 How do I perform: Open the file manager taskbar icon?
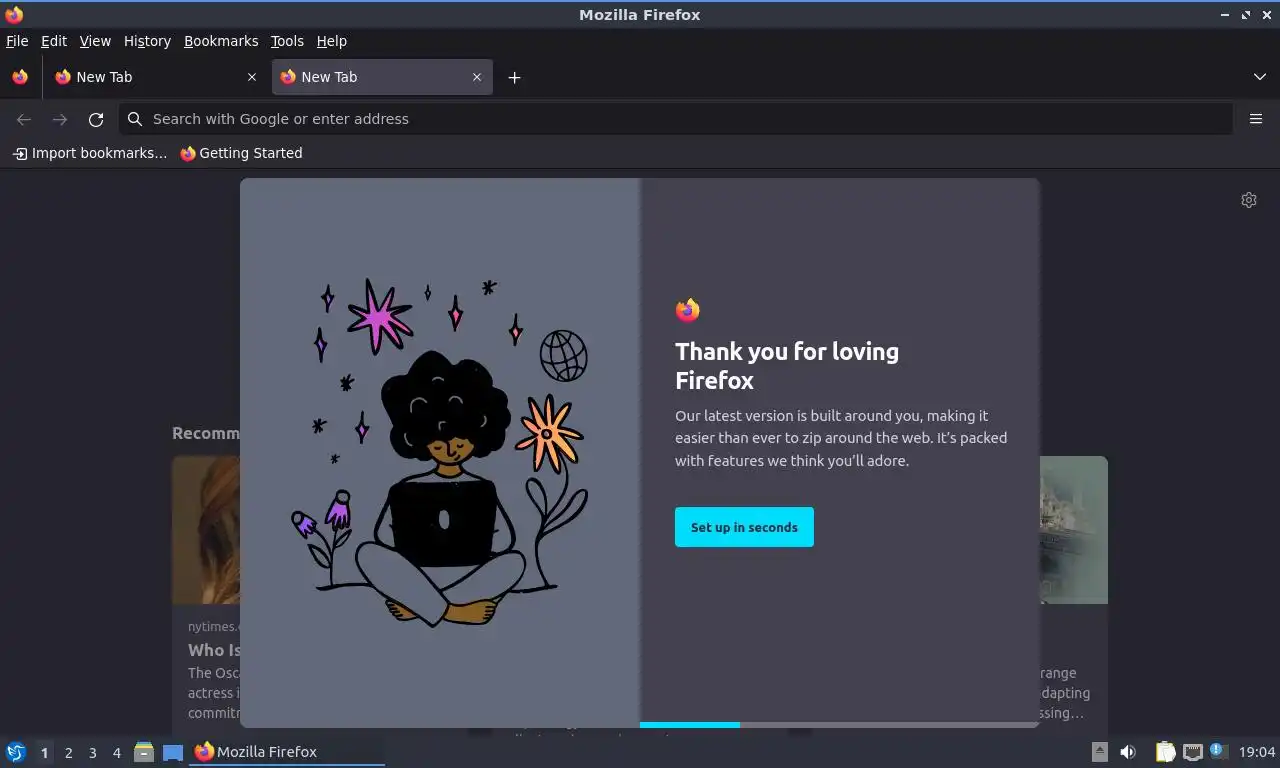pyautogui.click(x=144, y=752)
